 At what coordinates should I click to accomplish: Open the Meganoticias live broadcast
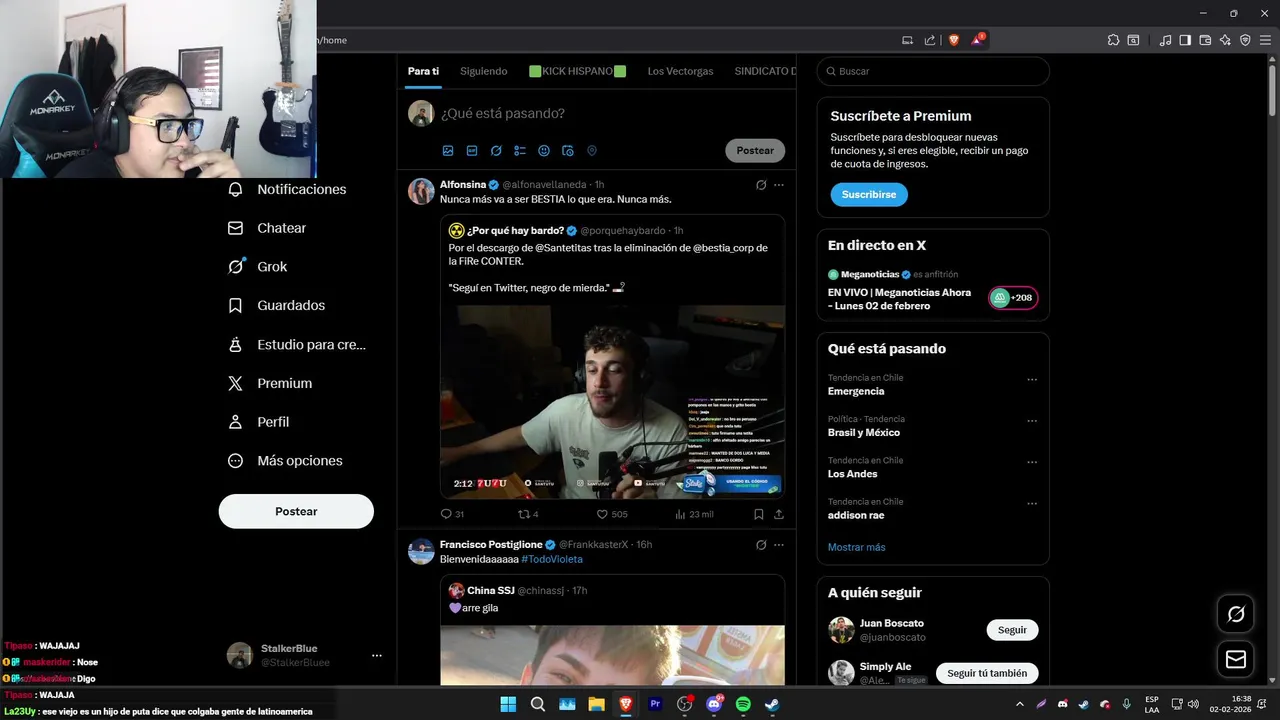click(900, 299)
